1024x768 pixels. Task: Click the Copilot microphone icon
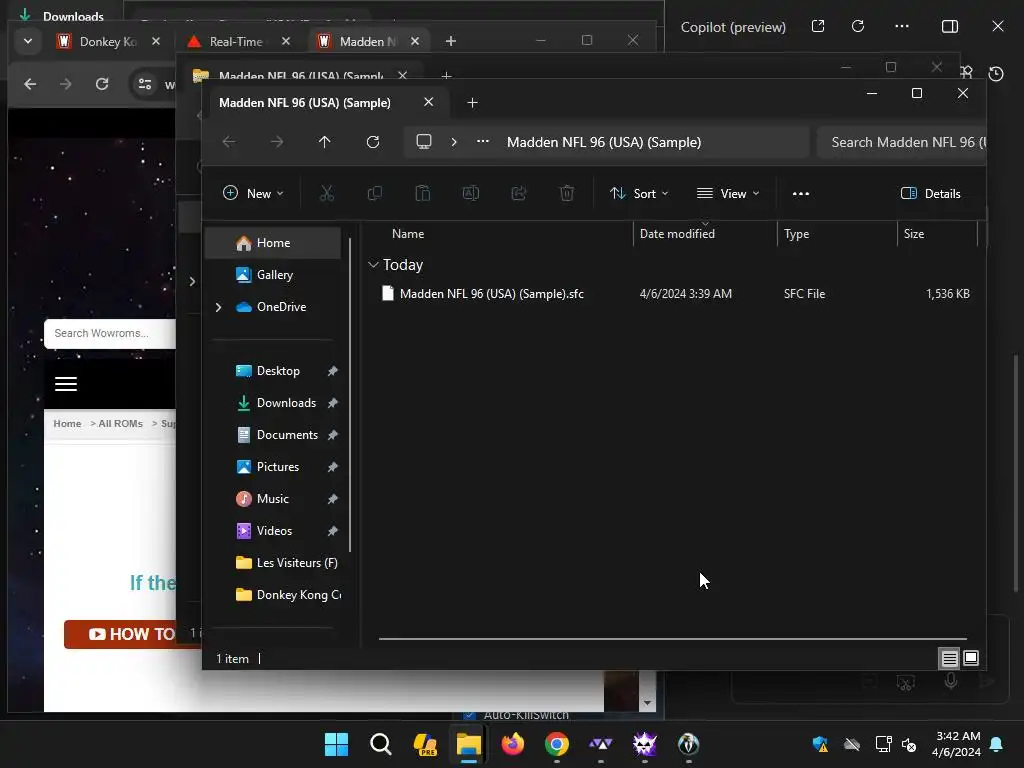coord(951,680)
